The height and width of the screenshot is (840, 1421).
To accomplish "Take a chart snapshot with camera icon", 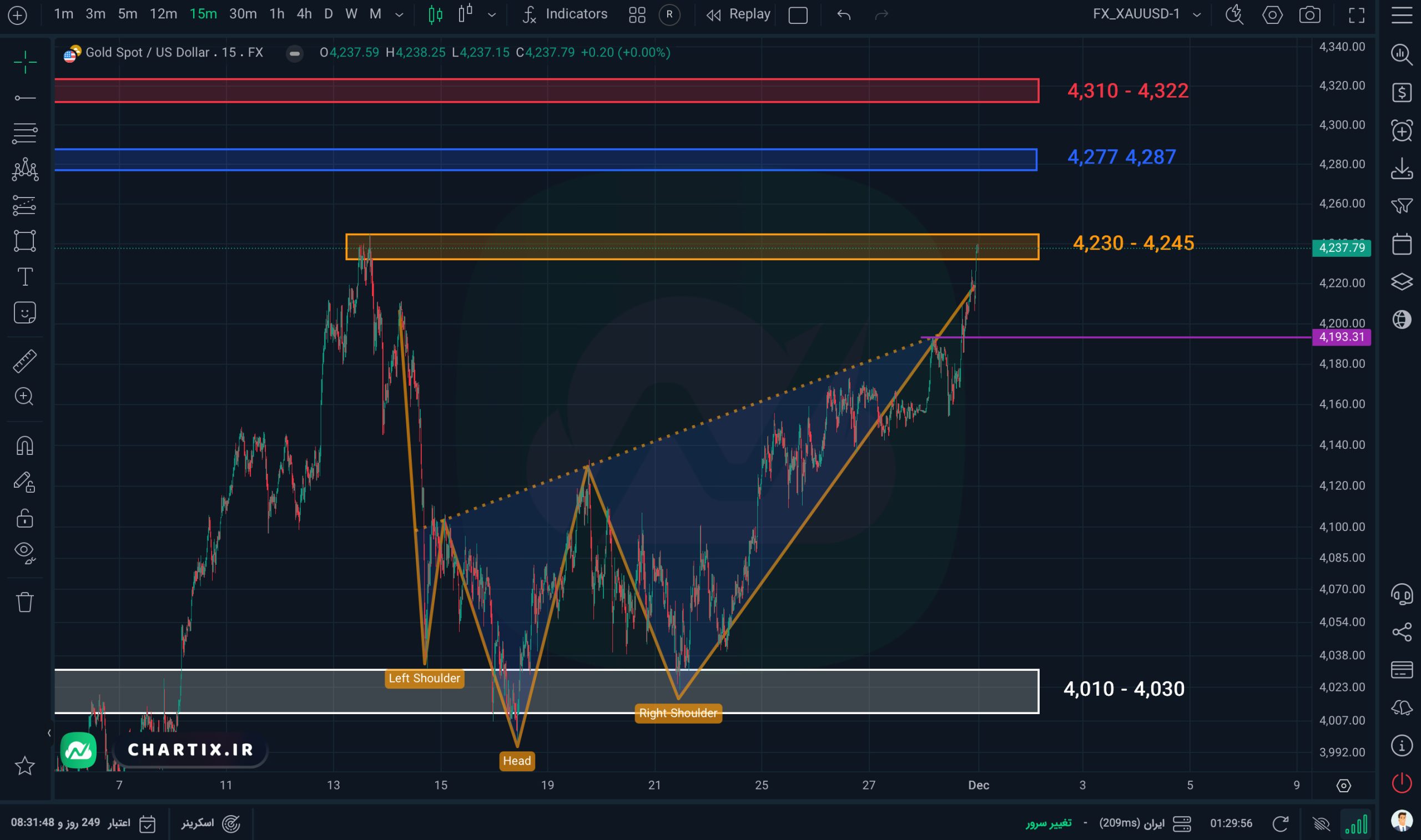I will tap(1309, 15).
